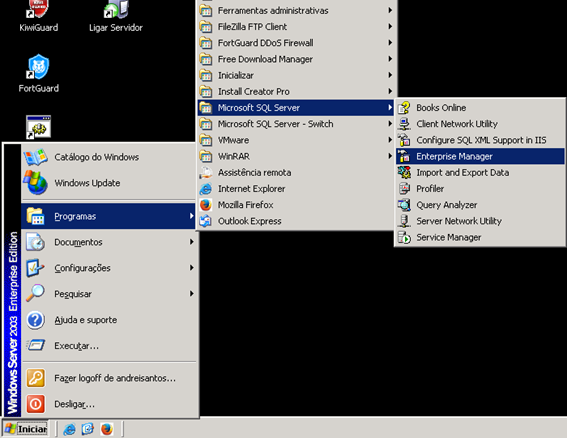The height and width of the screenshot is (438, 567).
Task: Click the VMware folder icon
Action: click(x=206, y=140)
